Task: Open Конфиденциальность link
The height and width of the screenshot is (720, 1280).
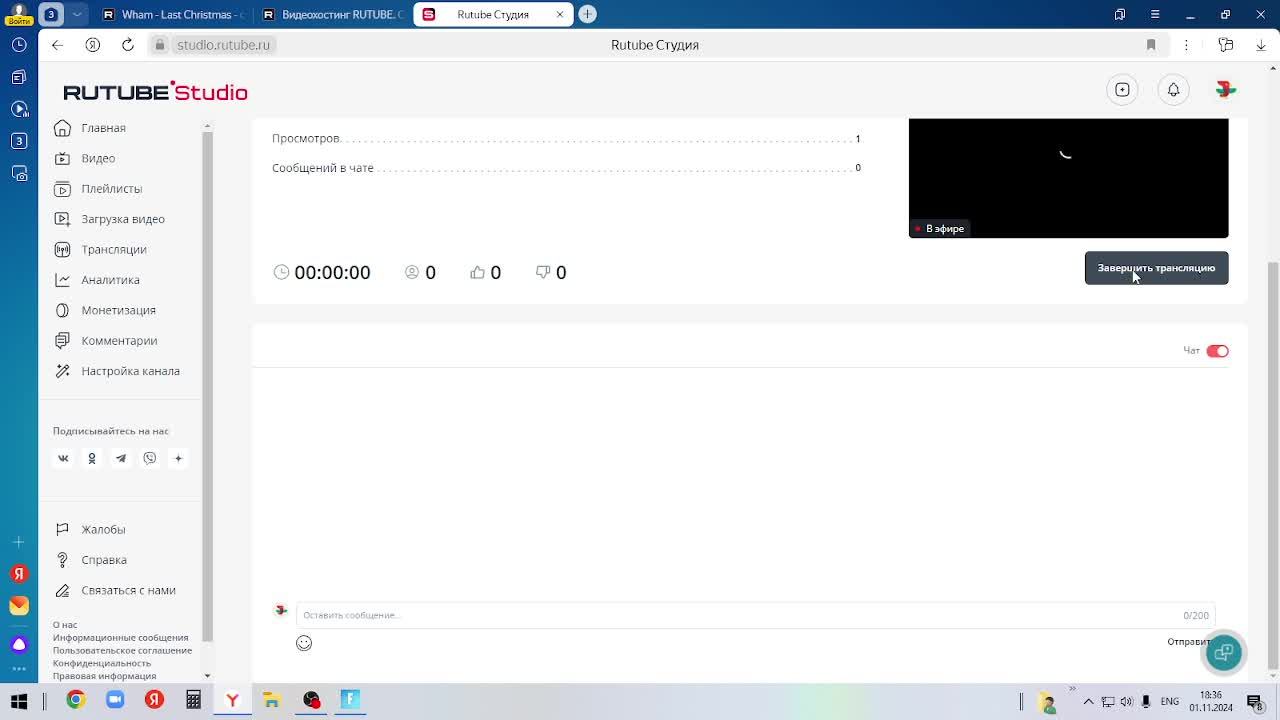Action: pyautogui.click(x=102, y=663)
